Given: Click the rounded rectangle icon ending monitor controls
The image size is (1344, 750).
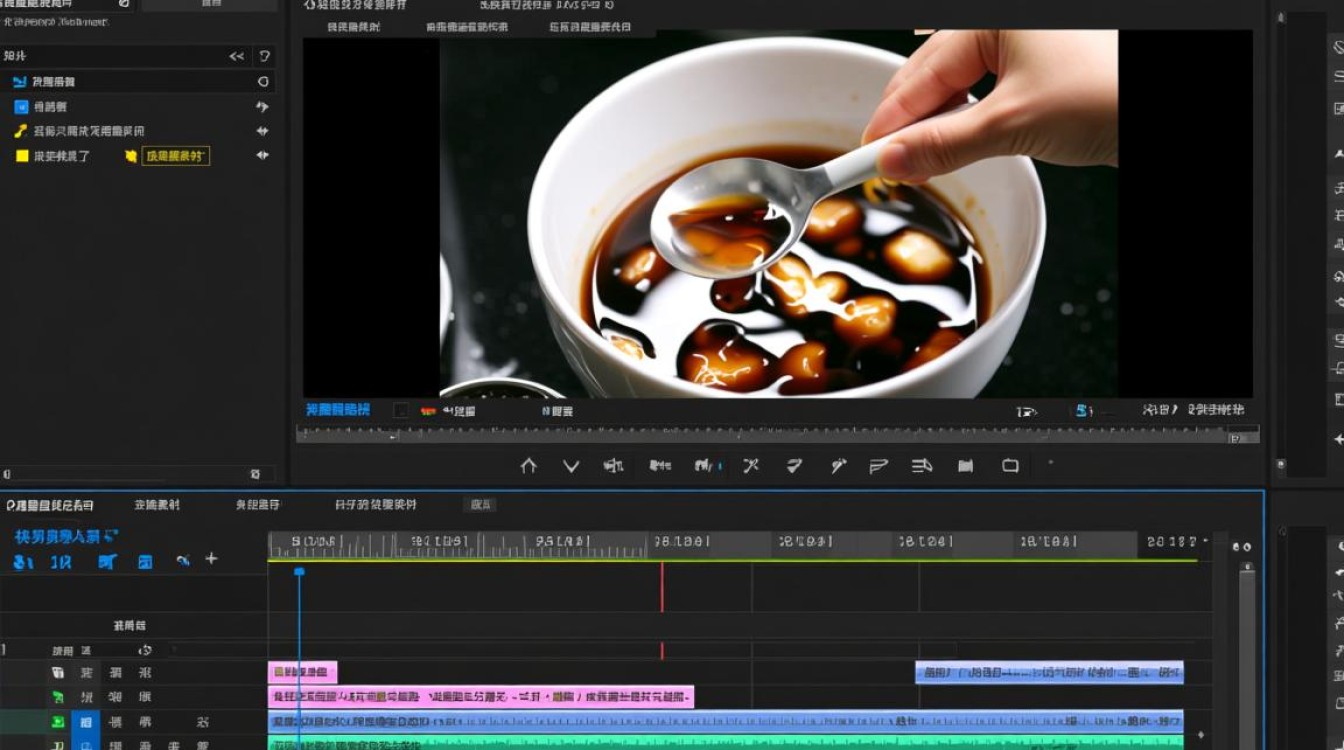Looking at the screenshot, I should click(1010, 466).
